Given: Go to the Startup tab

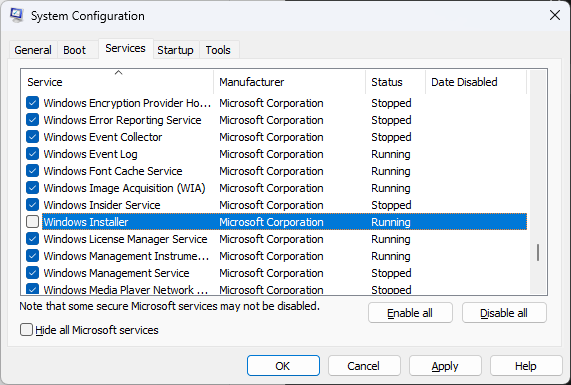Looking at the screenshot, I should click(175, 50).
